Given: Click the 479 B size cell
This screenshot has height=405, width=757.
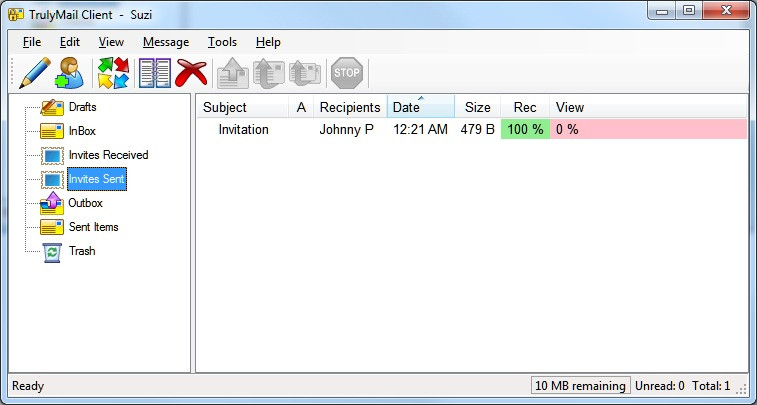Looking at the screenshot, I should pyautogui.click(x=477, y=129).
